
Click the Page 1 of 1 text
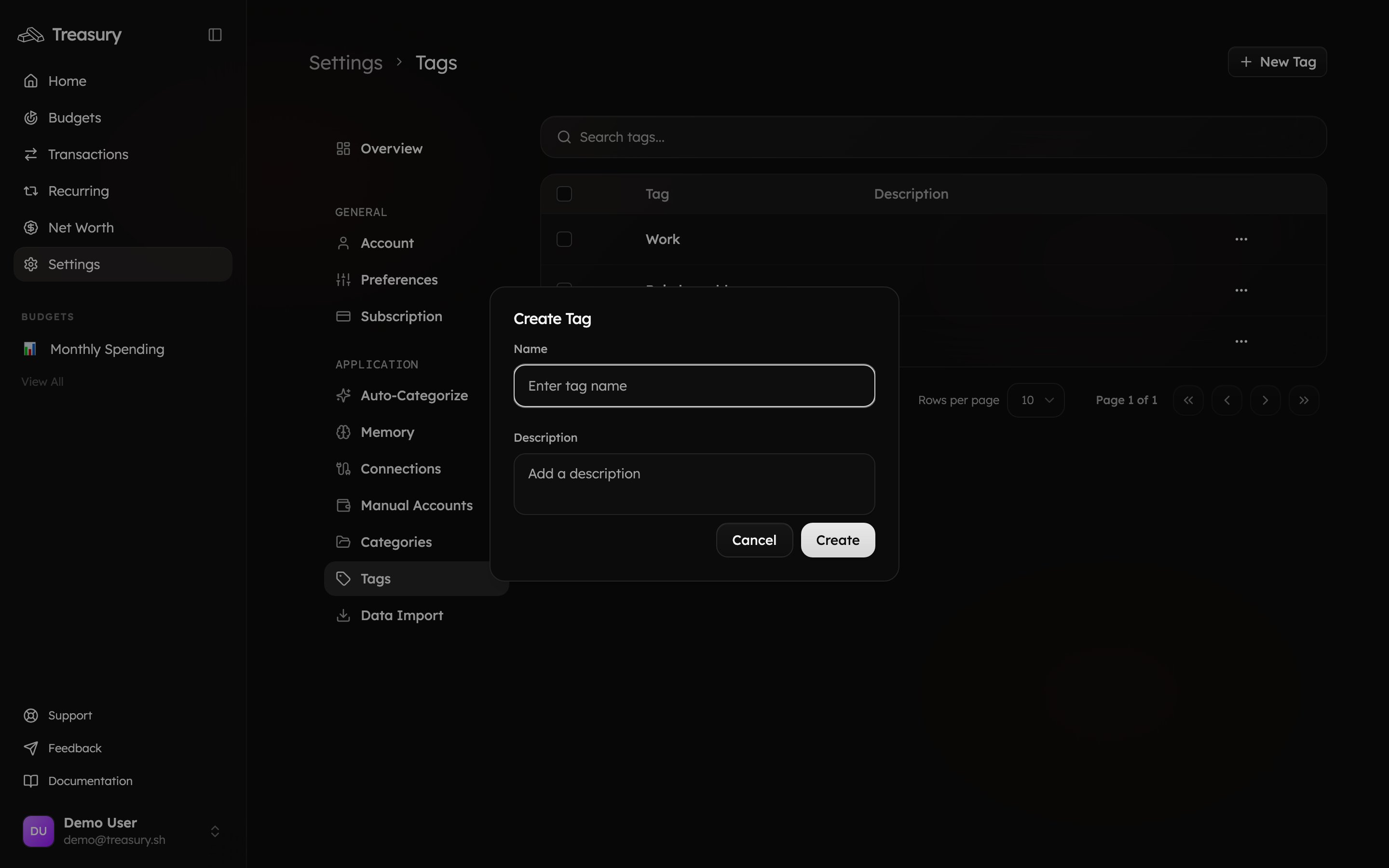(x=1126, y=400)
